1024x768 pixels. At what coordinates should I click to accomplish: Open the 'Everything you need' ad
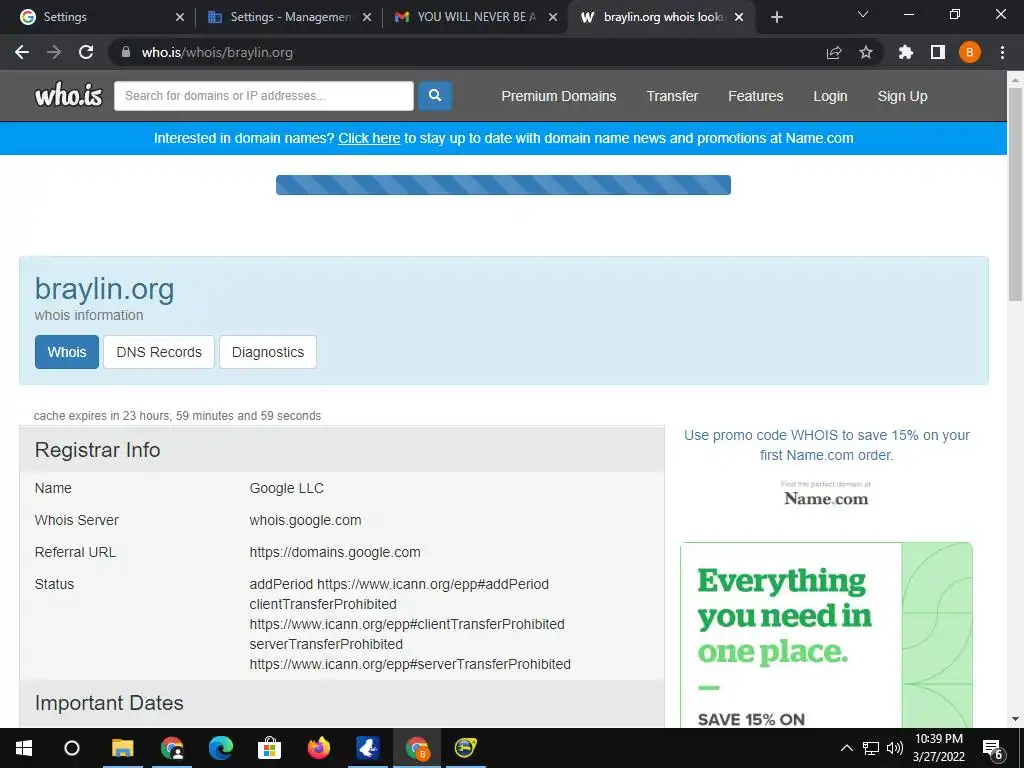(x=826, y=635)
